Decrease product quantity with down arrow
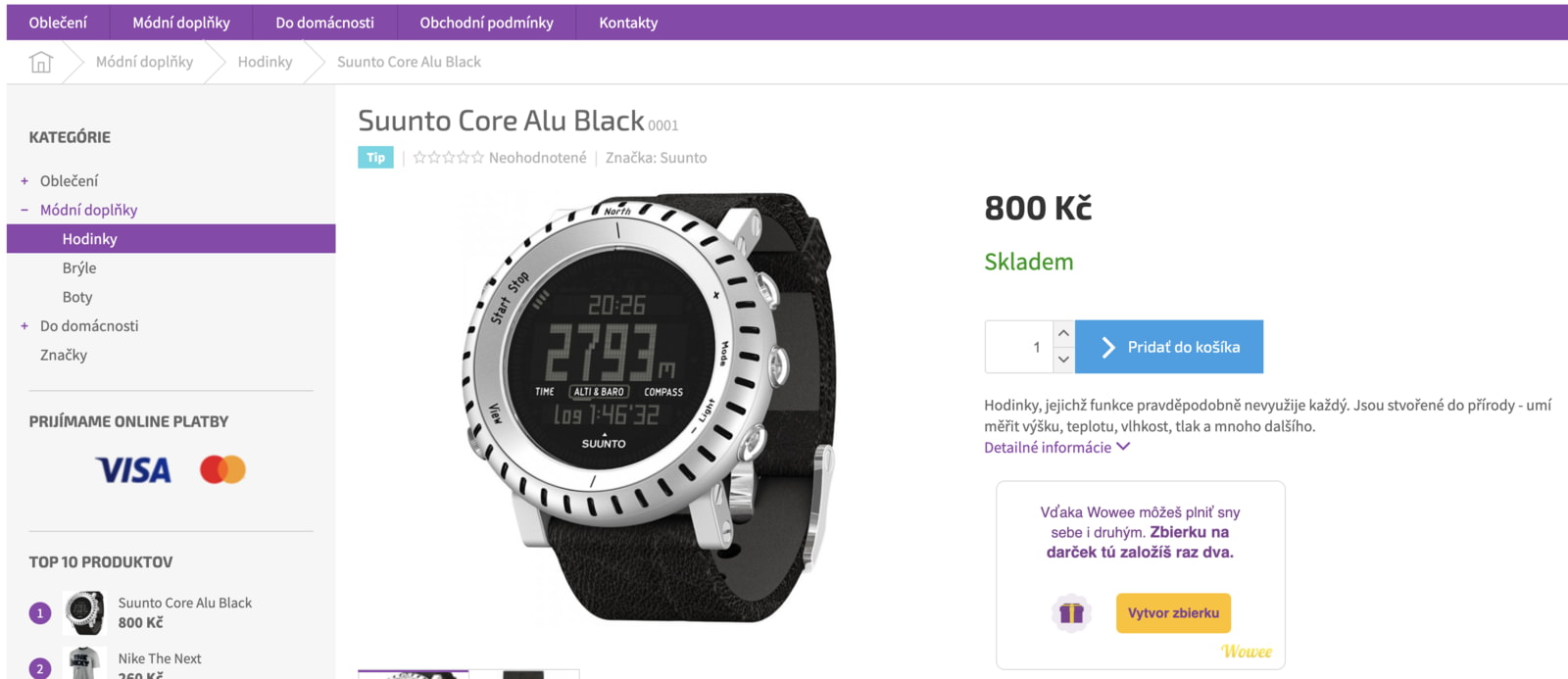 click(x=1063, y=360)
